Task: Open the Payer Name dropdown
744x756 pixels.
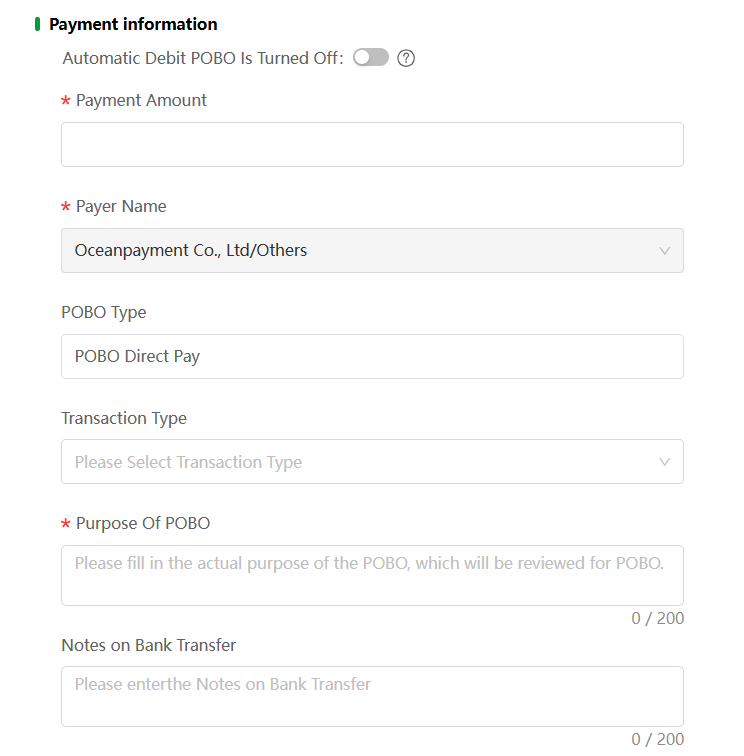Action: tap(372, 251)
